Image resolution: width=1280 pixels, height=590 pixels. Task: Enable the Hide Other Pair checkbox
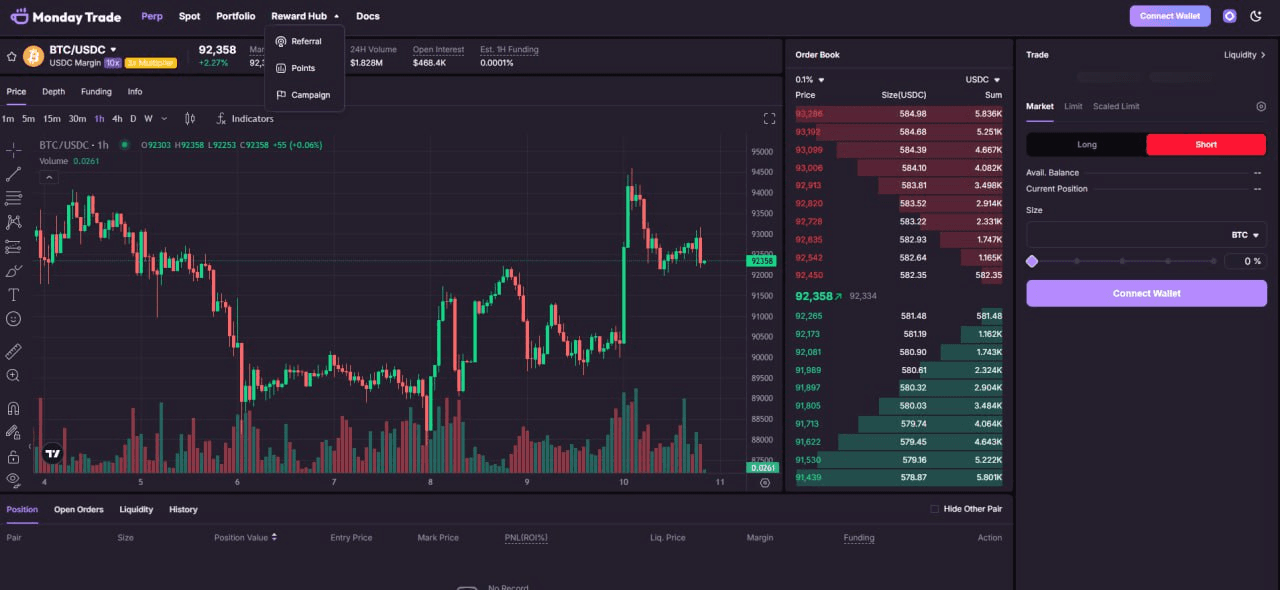(935, 509)
